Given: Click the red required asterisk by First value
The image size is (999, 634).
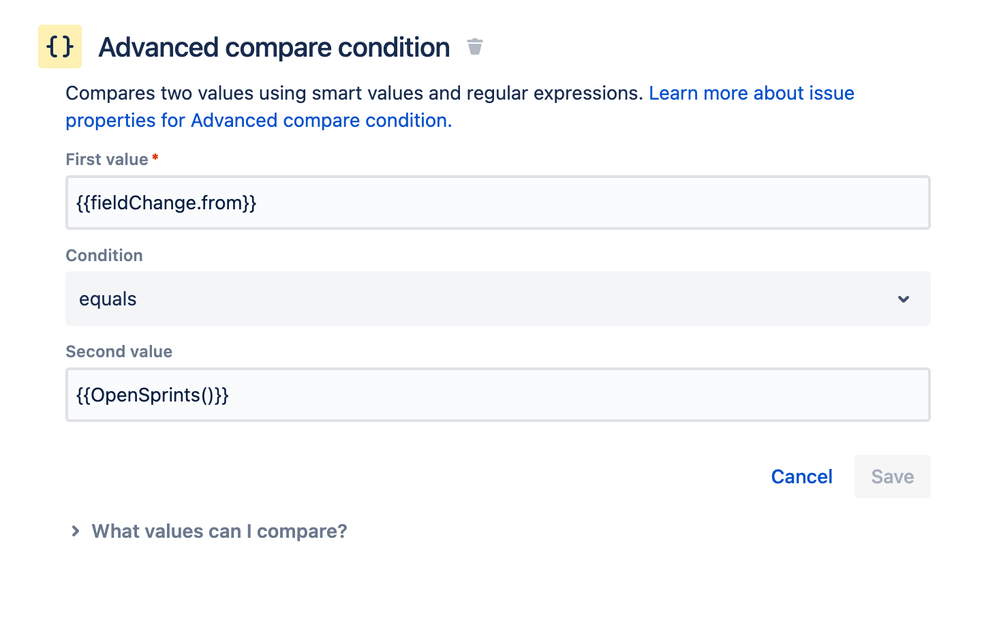Looking at the screenshot, I should pos(155,156).
